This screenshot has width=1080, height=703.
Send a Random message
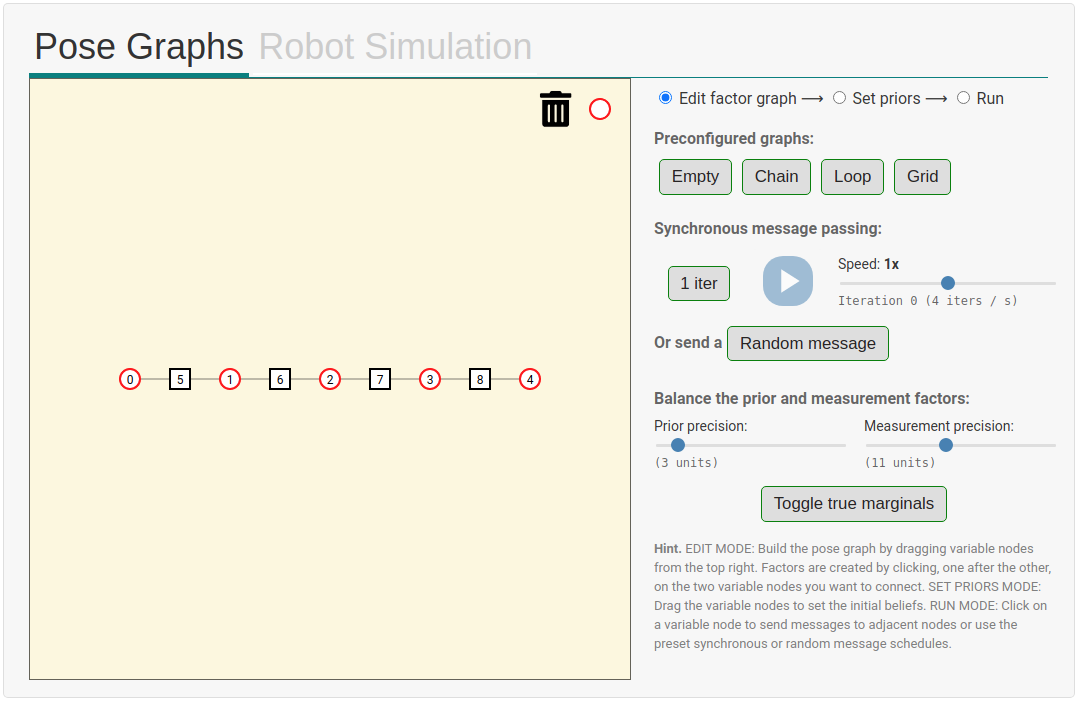tap(807, 343)
